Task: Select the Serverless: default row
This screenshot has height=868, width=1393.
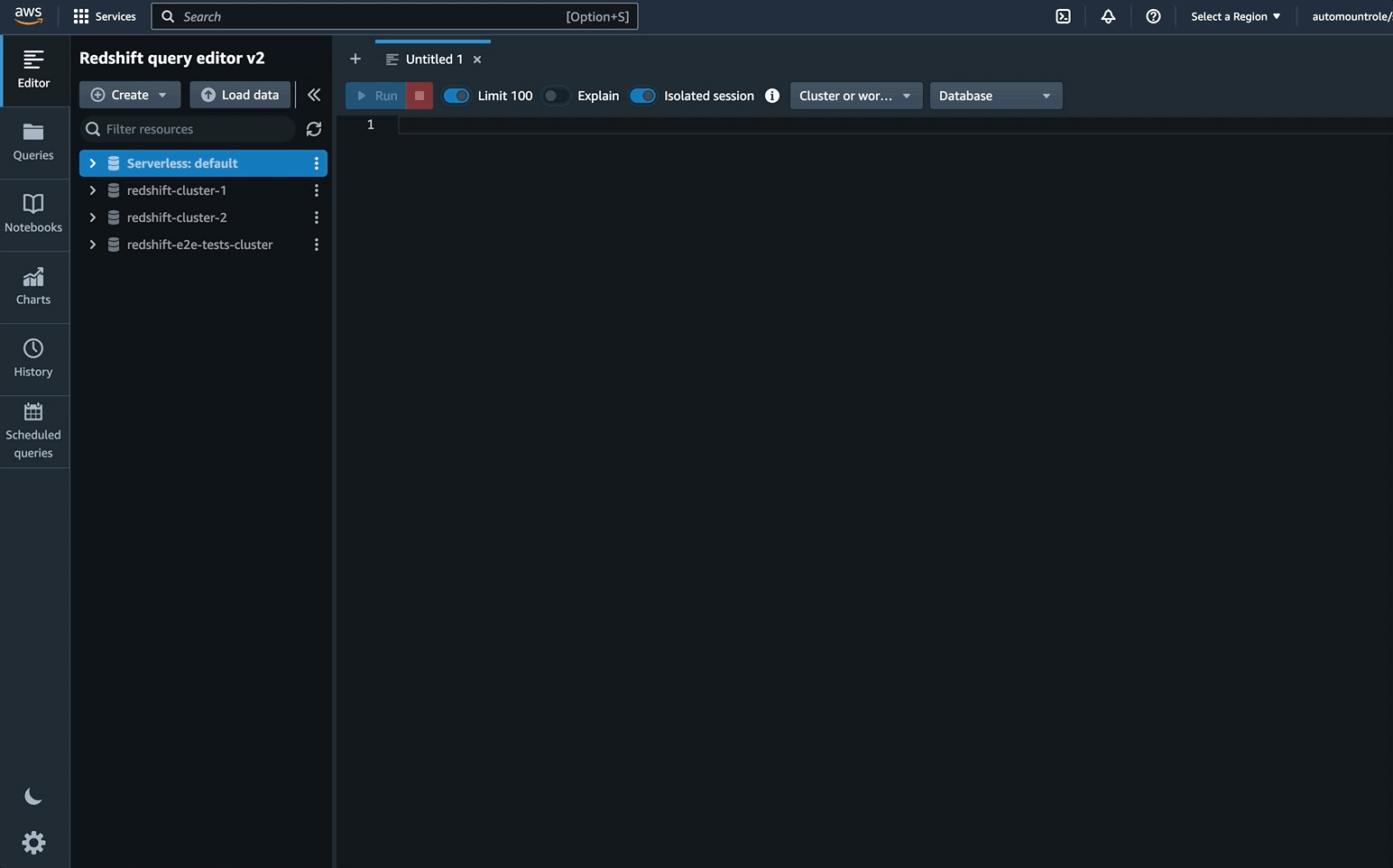Action: [x=203, y=163]
